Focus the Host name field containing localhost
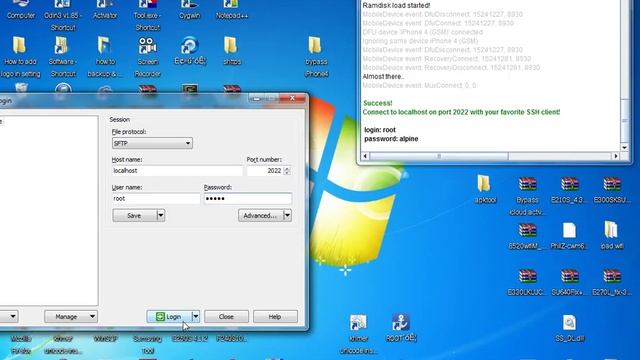 (177, 171)
